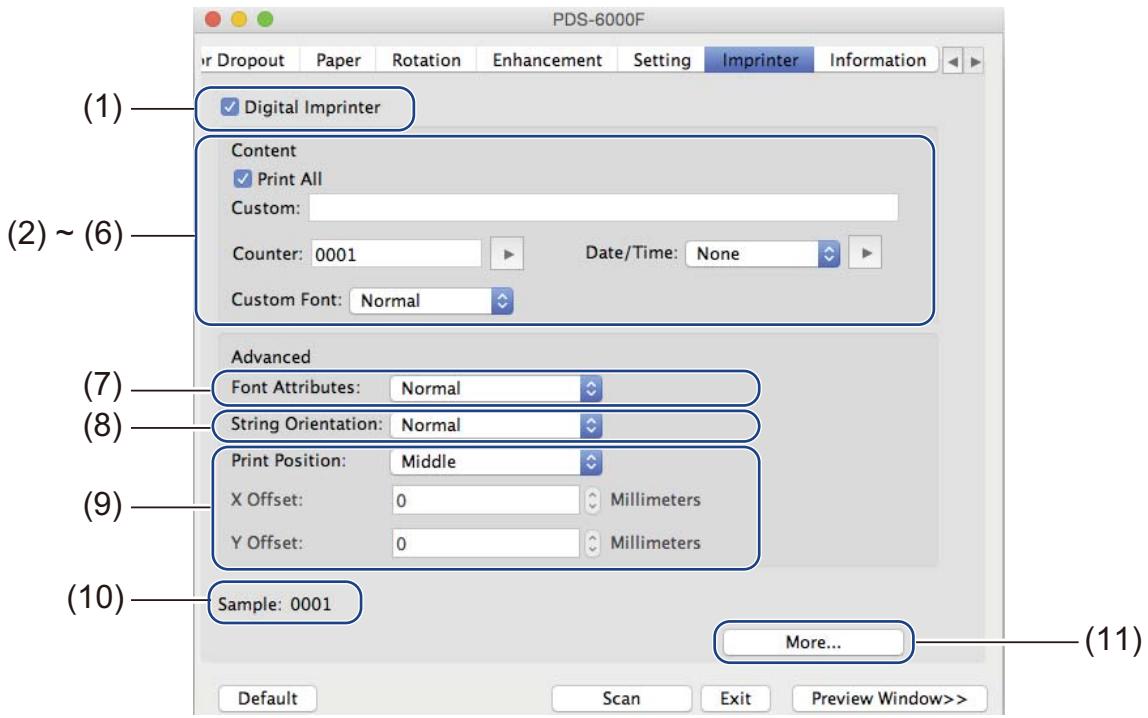Click the Scan button
1148x718 pixels.
click(621, 698)
